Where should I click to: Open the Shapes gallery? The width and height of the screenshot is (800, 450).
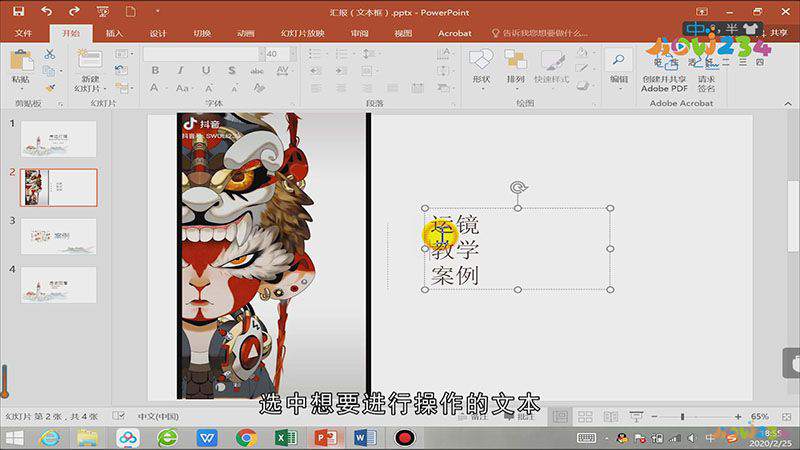(481, 67)
